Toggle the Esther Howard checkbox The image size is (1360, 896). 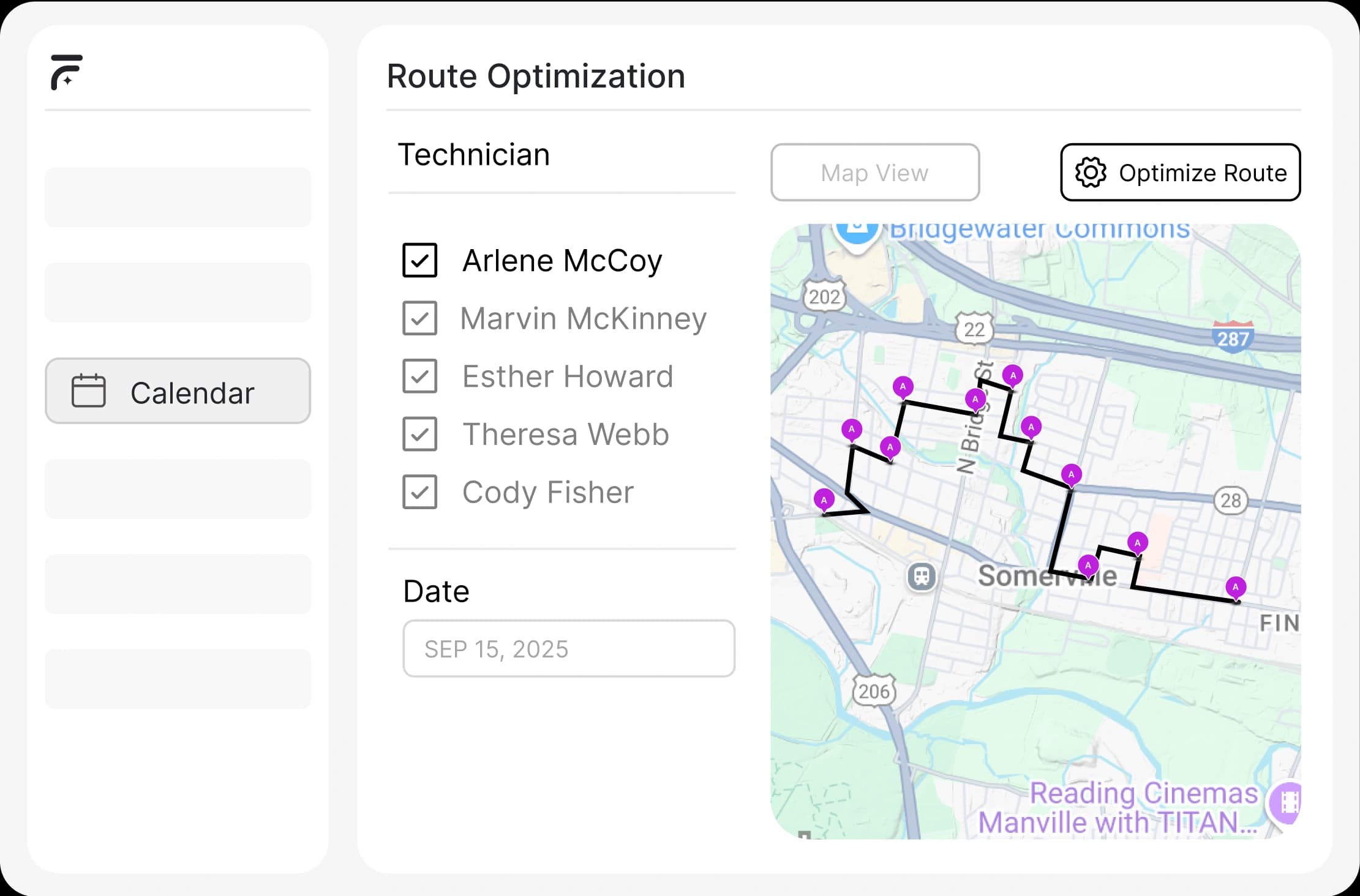click(420, 376)
